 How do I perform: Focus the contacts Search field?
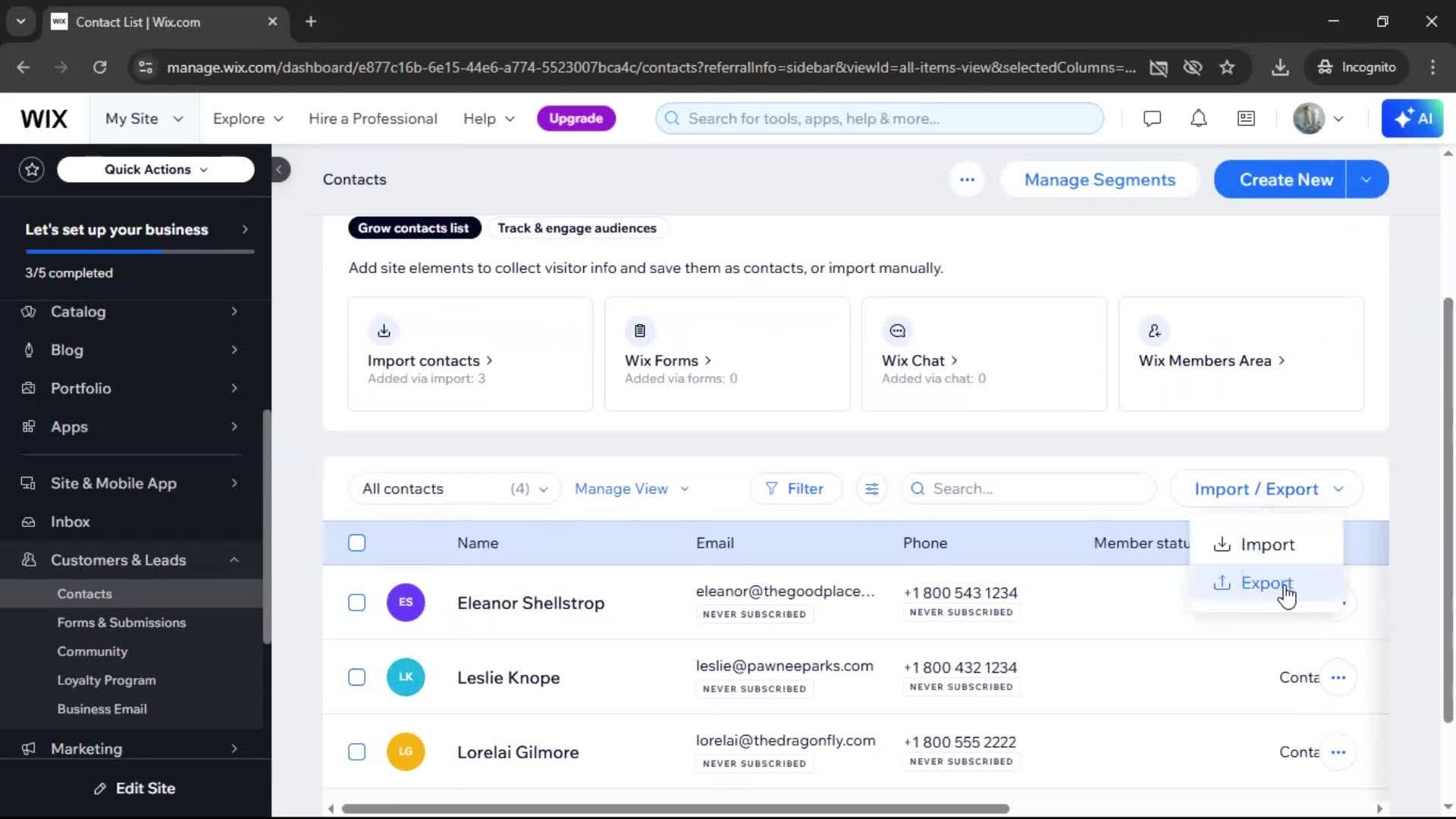pos(1029,489)
